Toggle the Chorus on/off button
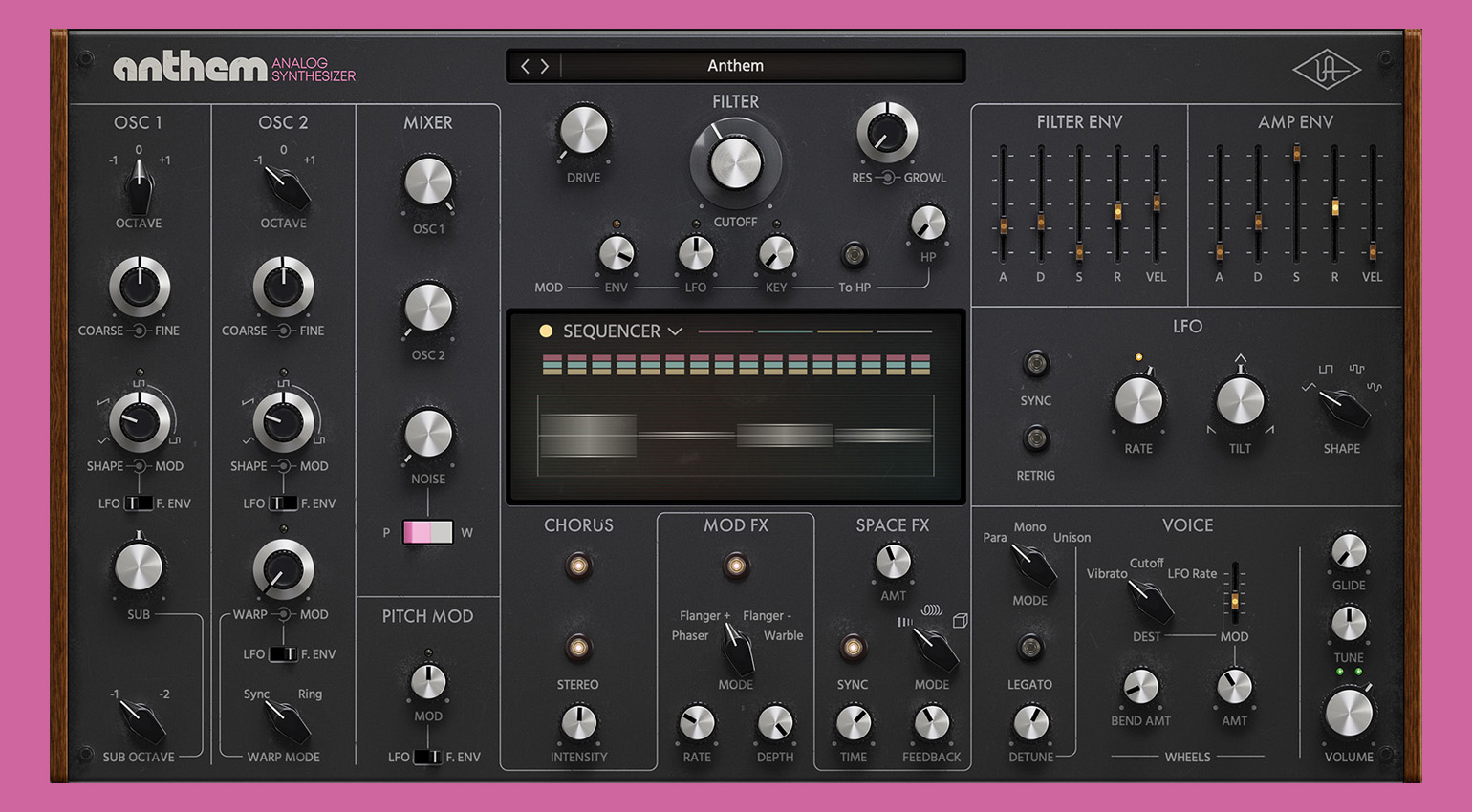This screenshot has width=1472, height=812. pos(578,566)
